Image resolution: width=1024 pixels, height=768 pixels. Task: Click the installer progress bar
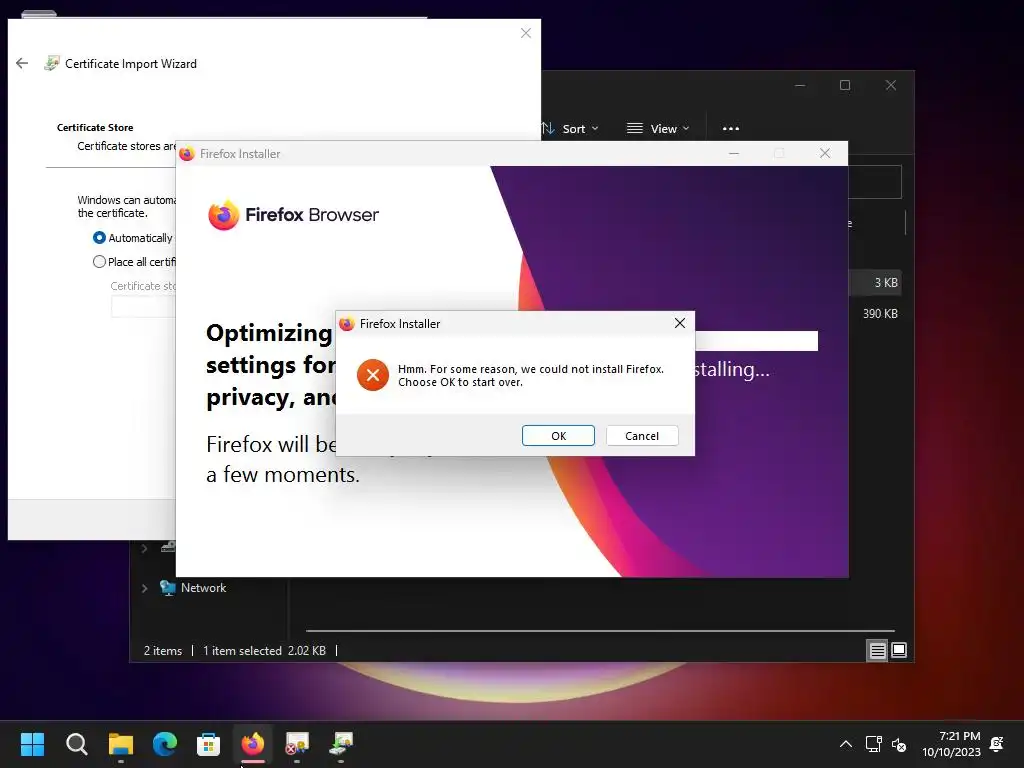[756, 341]
